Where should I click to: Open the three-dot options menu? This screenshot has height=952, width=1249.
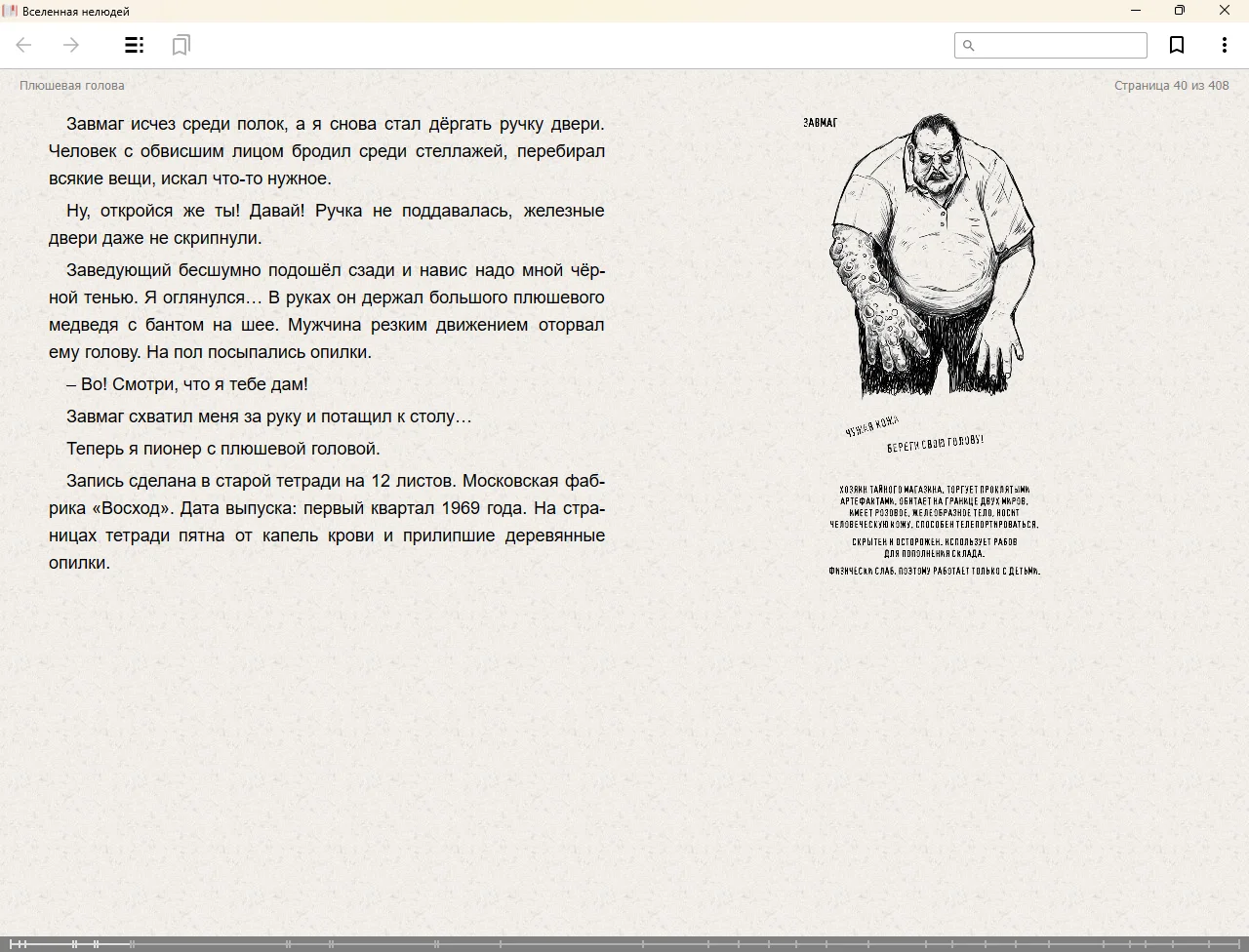coord(1224,45)
